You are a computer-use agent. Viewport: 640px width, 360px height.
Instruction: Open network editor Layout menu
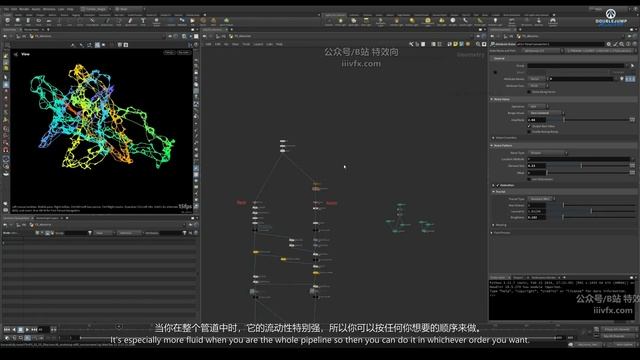pyautogui.click(x=258, y=44)
